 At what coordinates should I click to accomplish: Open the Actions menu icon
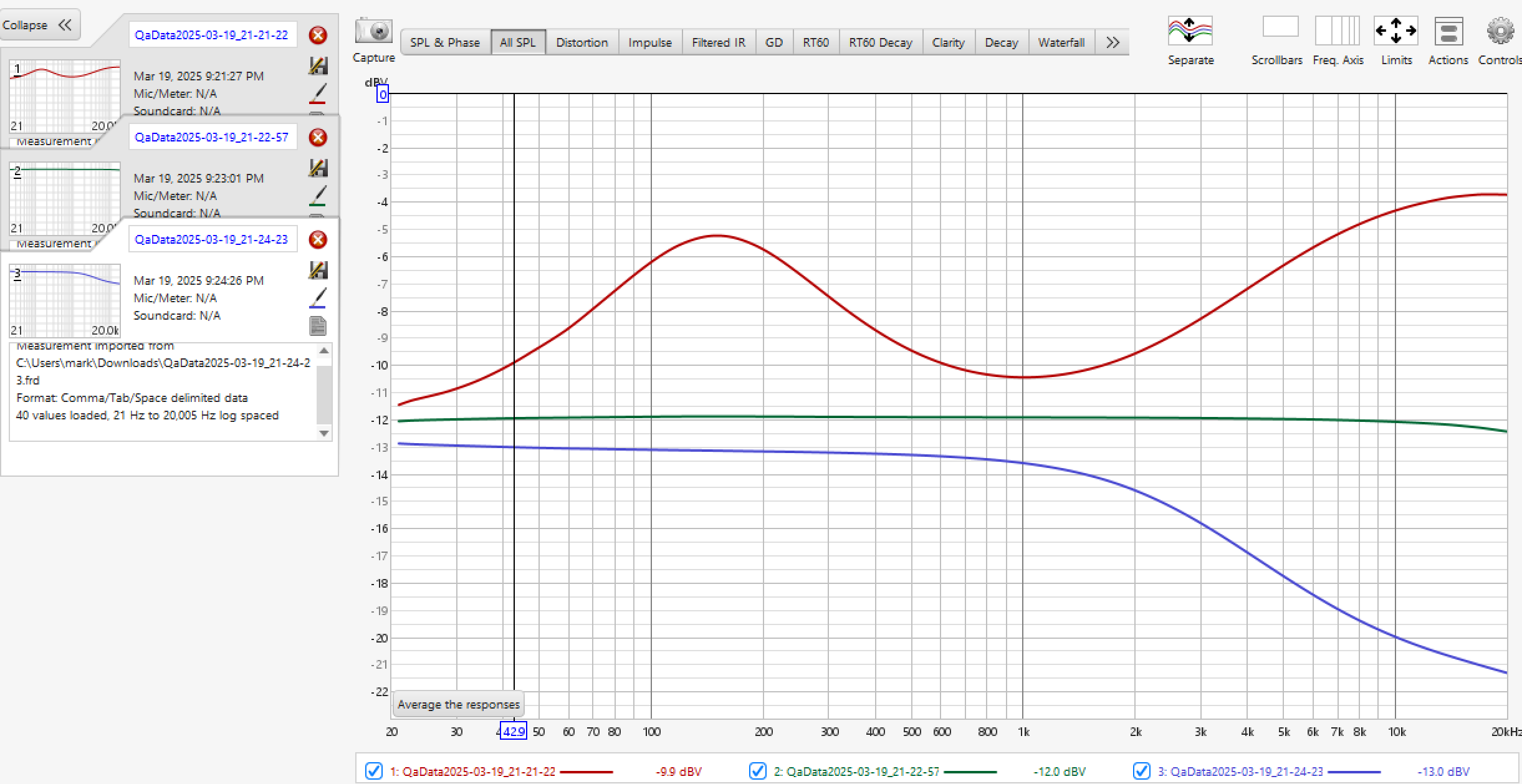1448,31
